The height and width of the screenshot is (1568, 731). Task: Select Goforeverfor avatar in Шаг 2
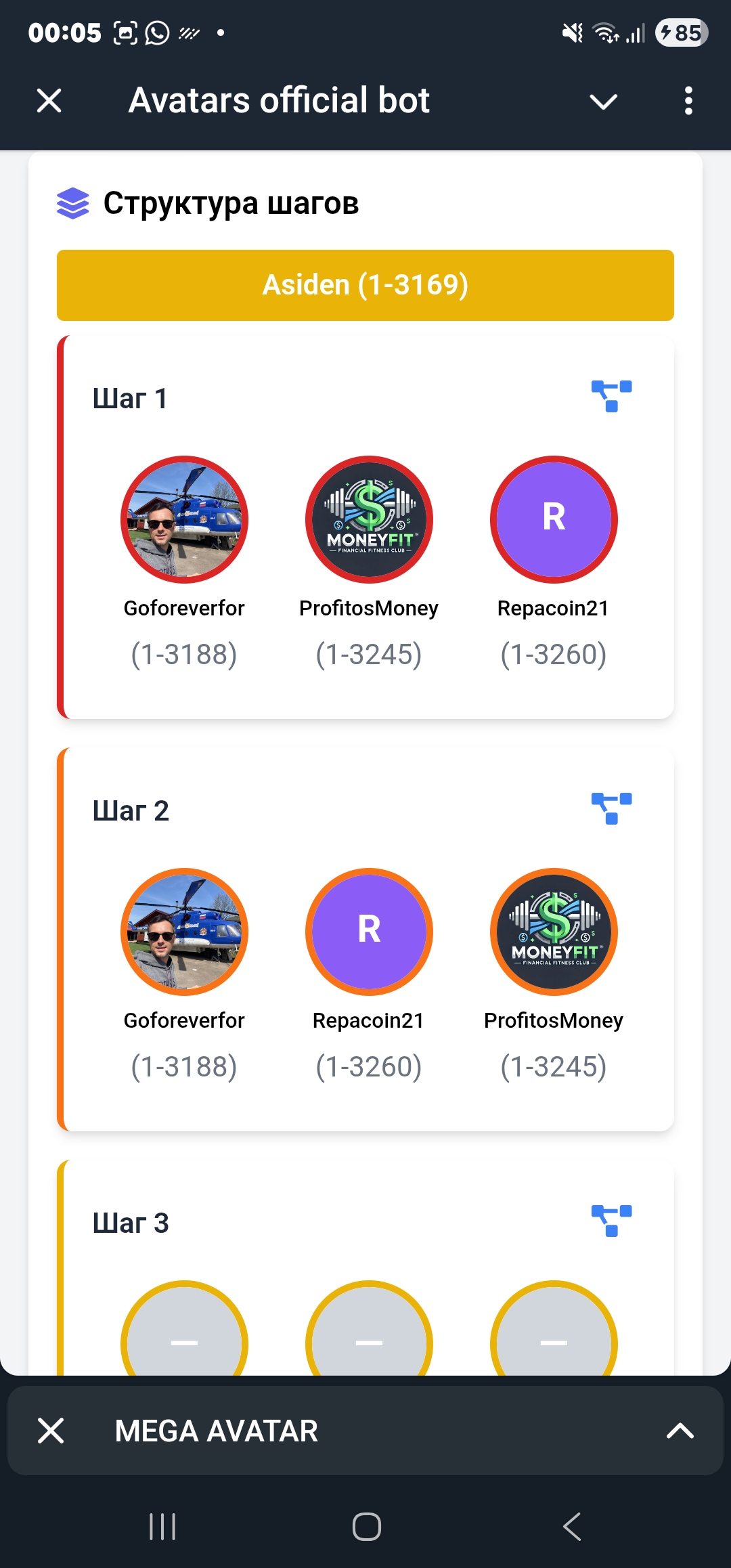coord(184,932)
